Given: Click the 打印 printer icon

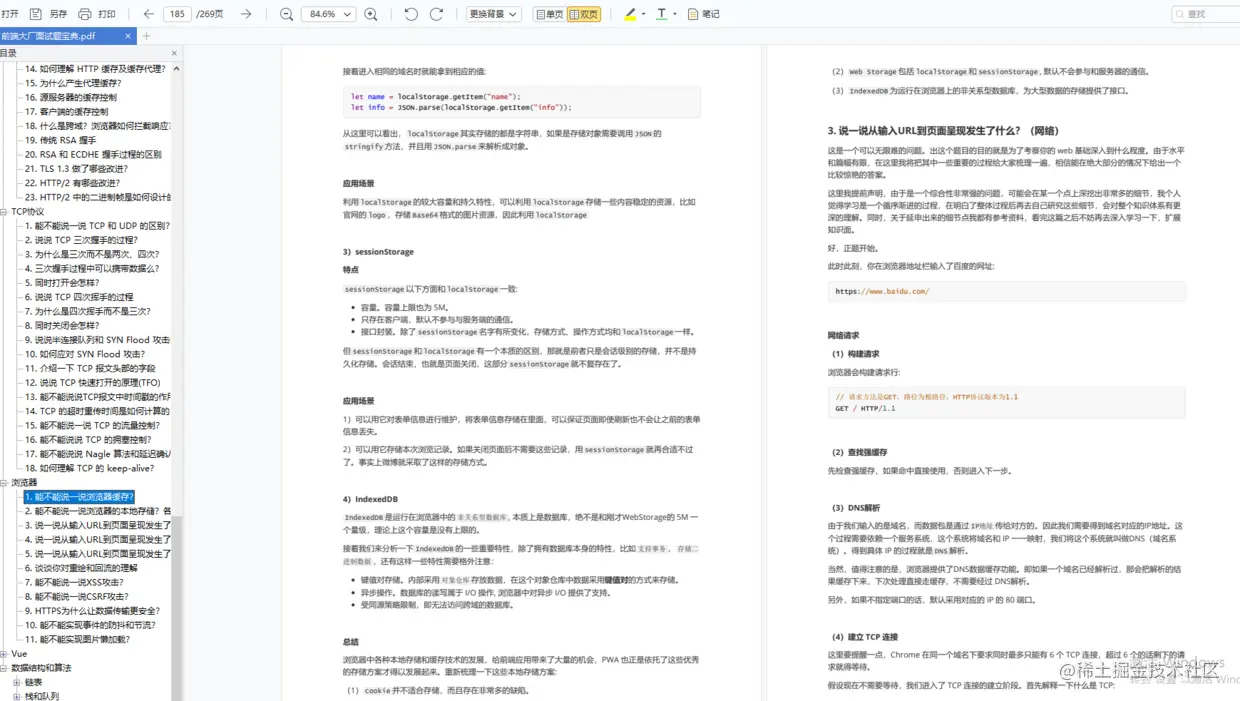Looking at the screenshot, I should pos(85,14).
